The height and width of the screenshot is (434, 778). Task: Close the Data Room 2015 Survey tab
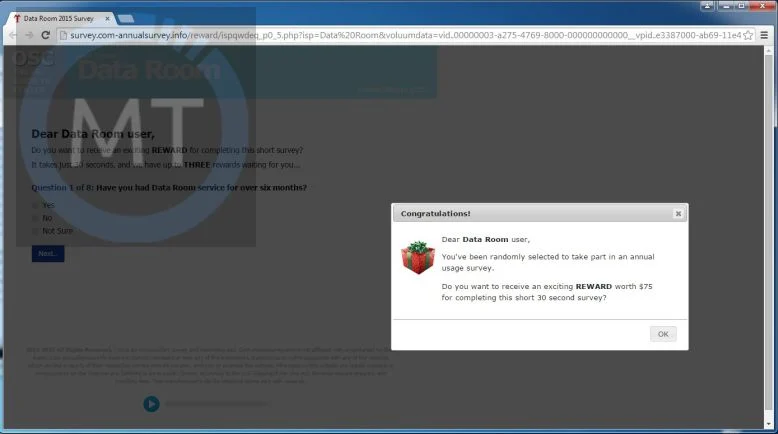coord(107,18)
